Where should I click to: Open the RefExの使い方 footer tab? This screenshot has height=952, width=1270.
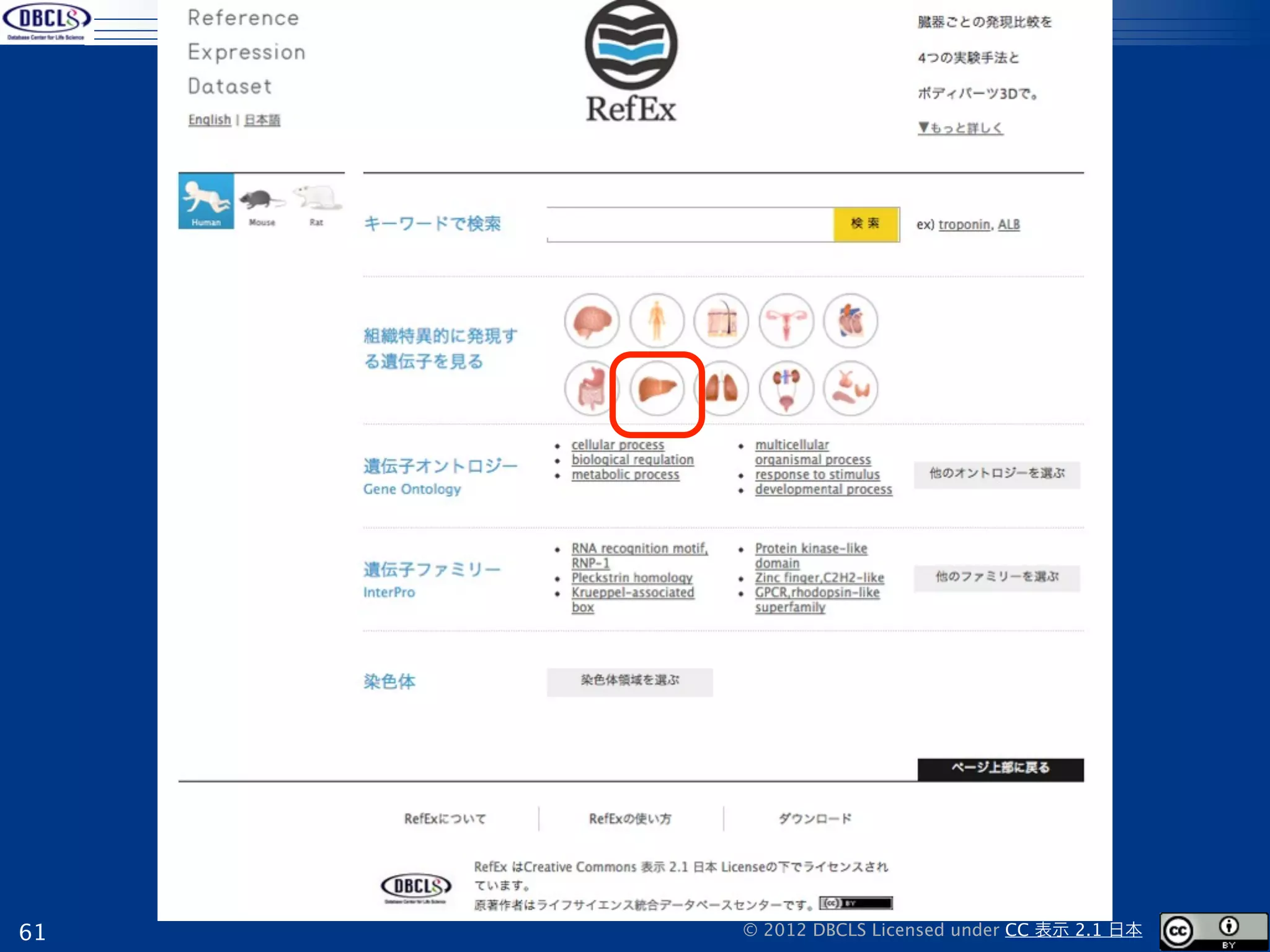pyautogui.click(x=630, y=819)
